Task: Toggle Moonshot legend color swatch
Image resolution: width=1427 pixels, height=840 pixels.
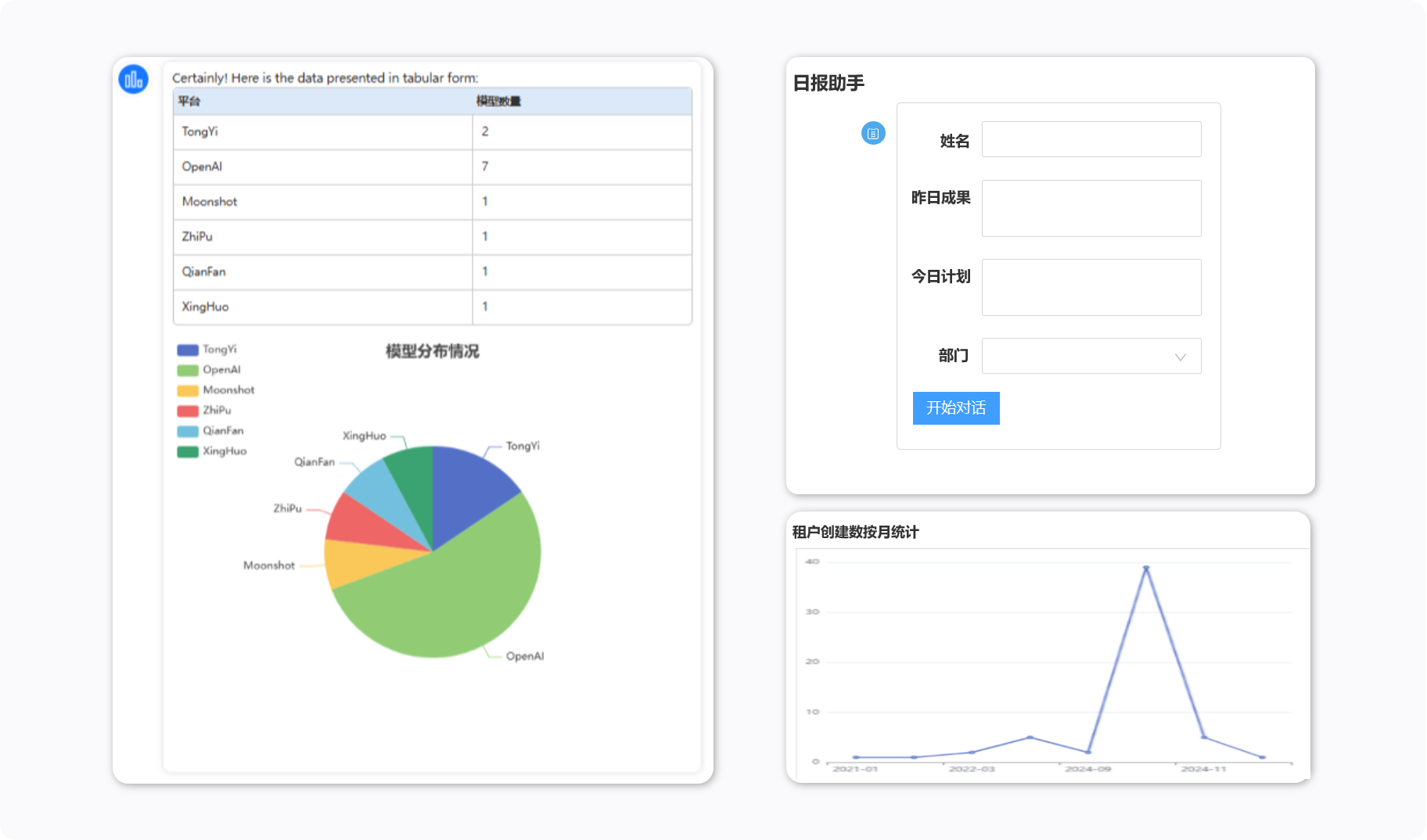Action: [x=188, y=390]
